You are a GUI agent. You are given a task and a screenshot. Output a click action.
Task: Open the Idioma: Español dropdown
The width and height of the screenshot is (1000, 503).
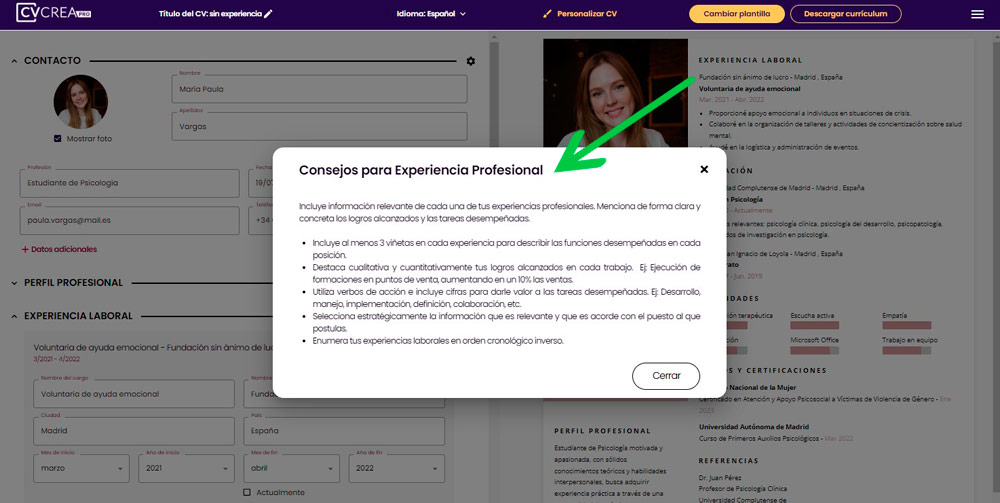click(431, 13)
